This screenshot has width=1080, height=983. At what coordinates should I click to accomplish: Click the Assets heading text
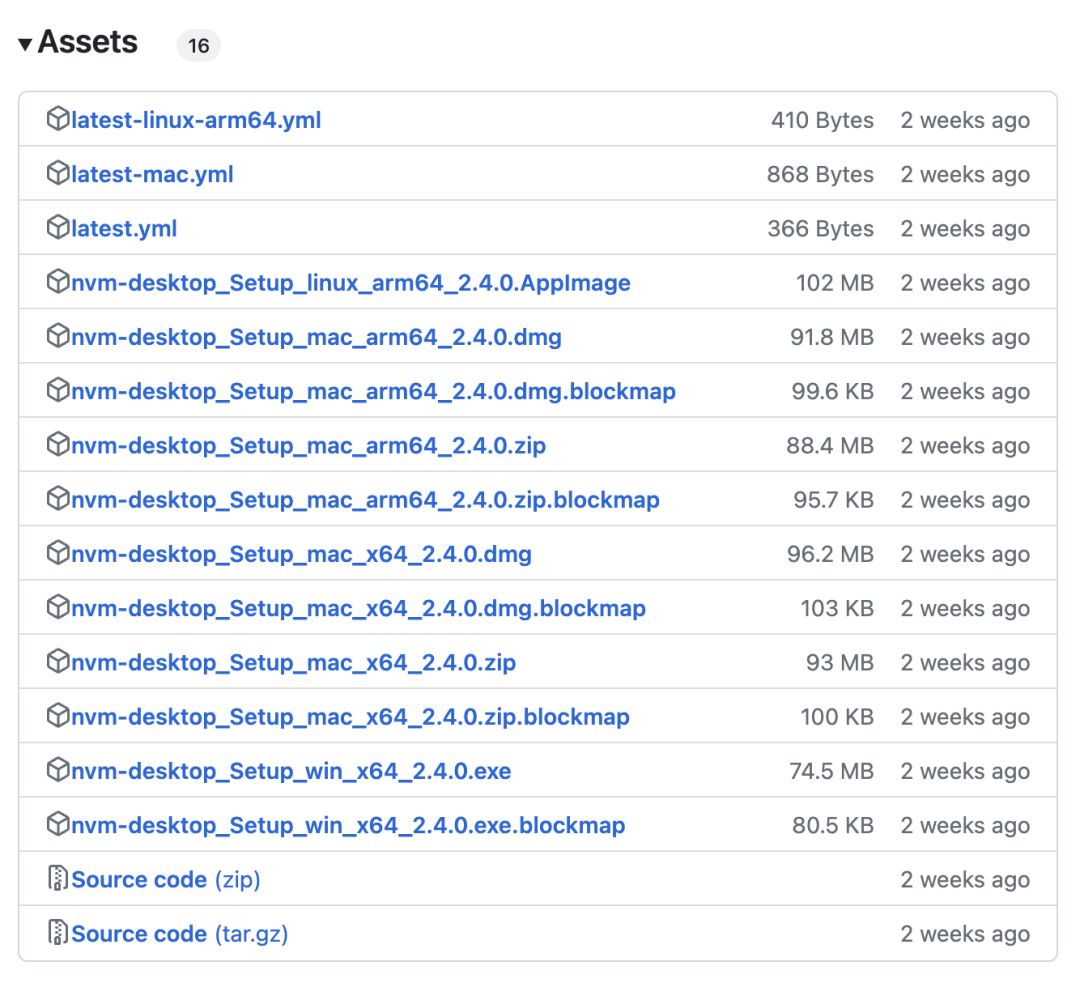pos(88,43)
